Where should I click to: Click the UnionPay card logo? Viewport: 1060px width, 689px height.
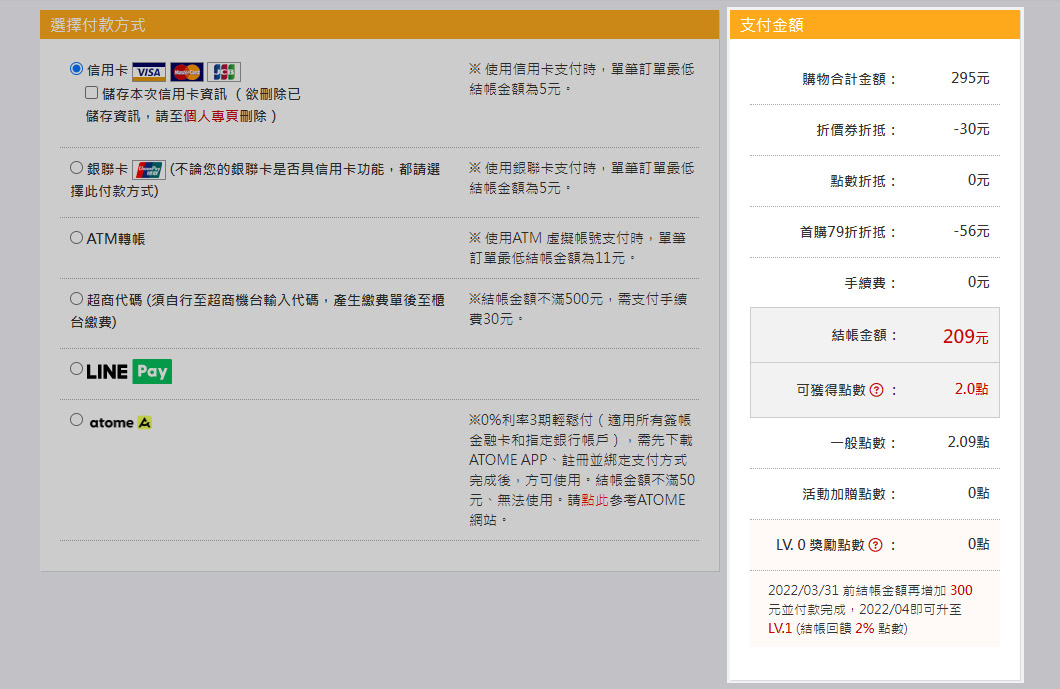(x=148, y=170)
